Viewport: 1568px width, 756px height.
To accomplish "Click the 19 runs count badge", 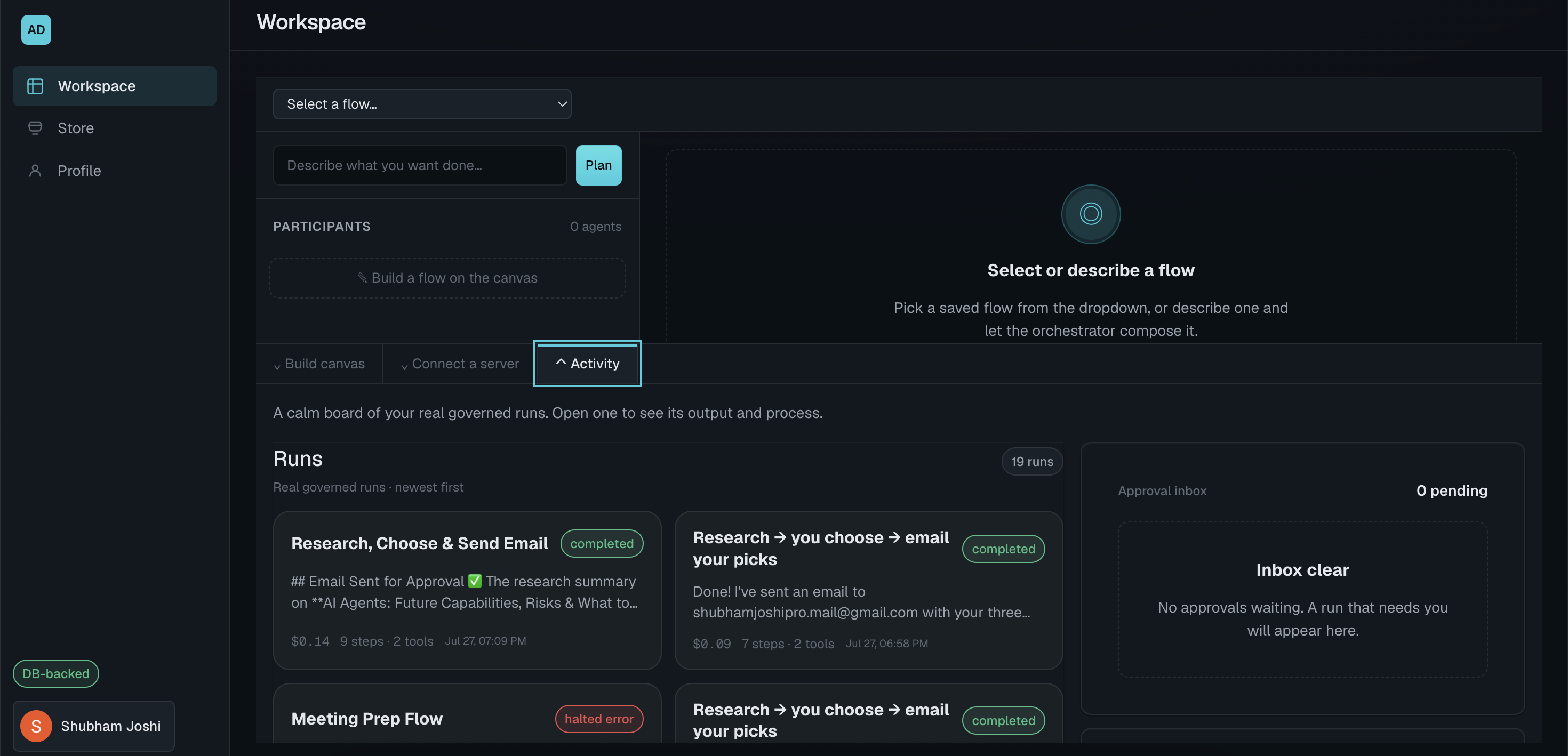I will tap(1032, 462).
